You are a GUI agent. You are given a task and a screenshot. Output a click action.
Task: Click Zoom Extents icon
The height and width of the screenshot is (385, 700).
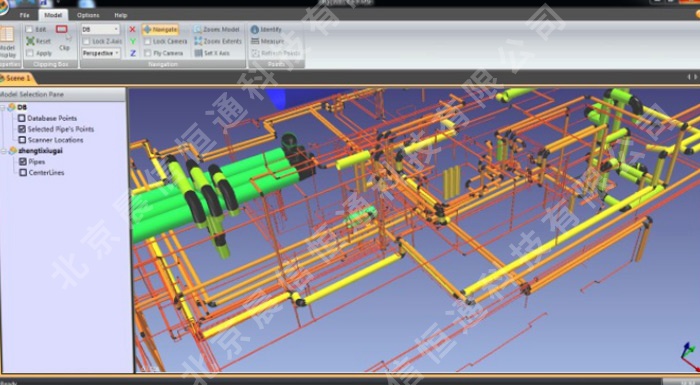tap(198, 41)
